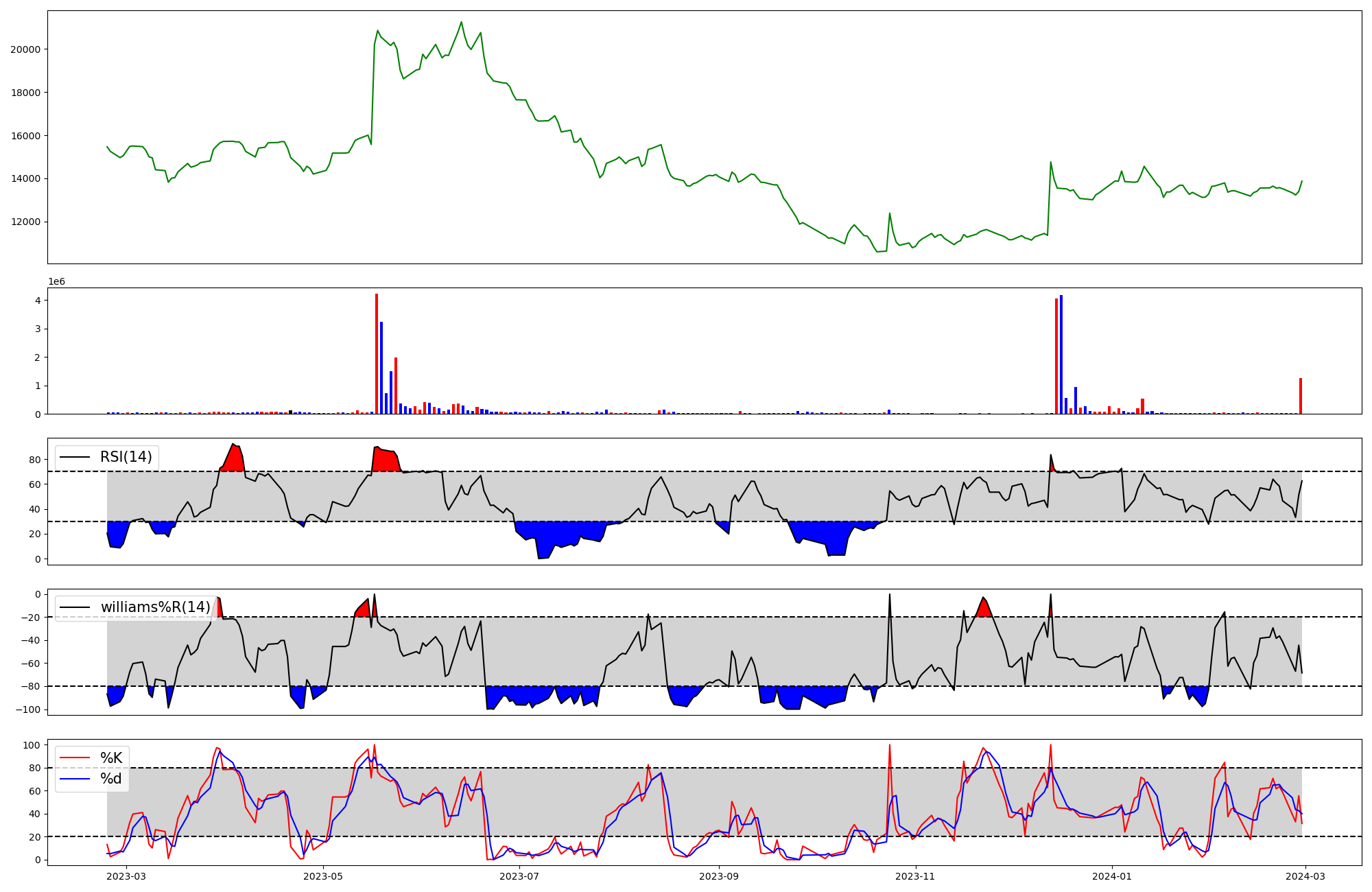Screen dimensions: 1372x892
Task: Click the -100 tick on Williams %R axis
Action: coord(29,709)
